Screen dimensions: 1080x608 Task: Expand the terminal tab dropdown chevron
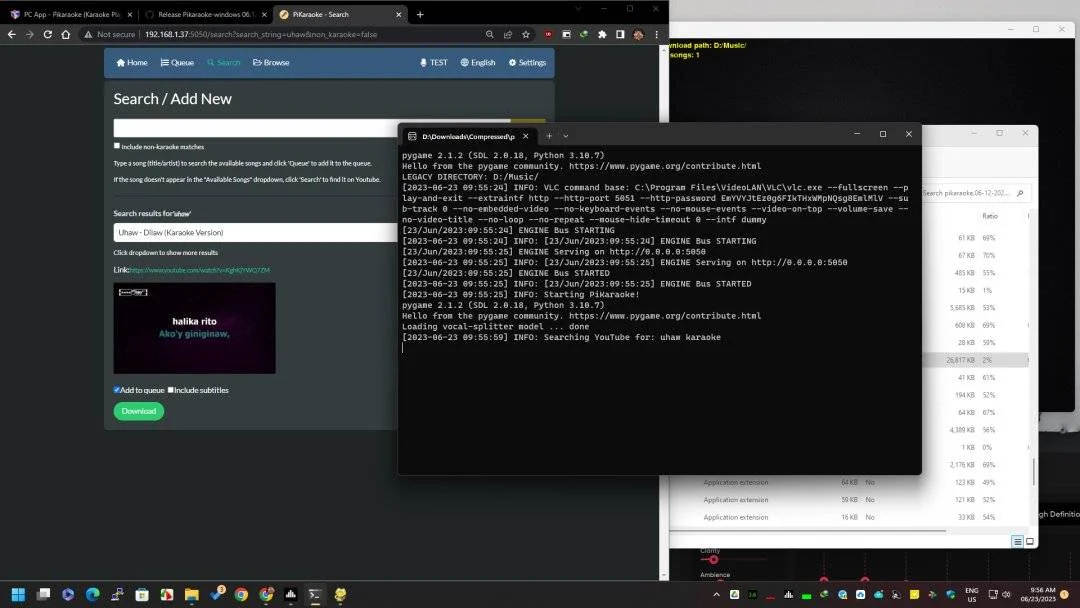[565, 136]
